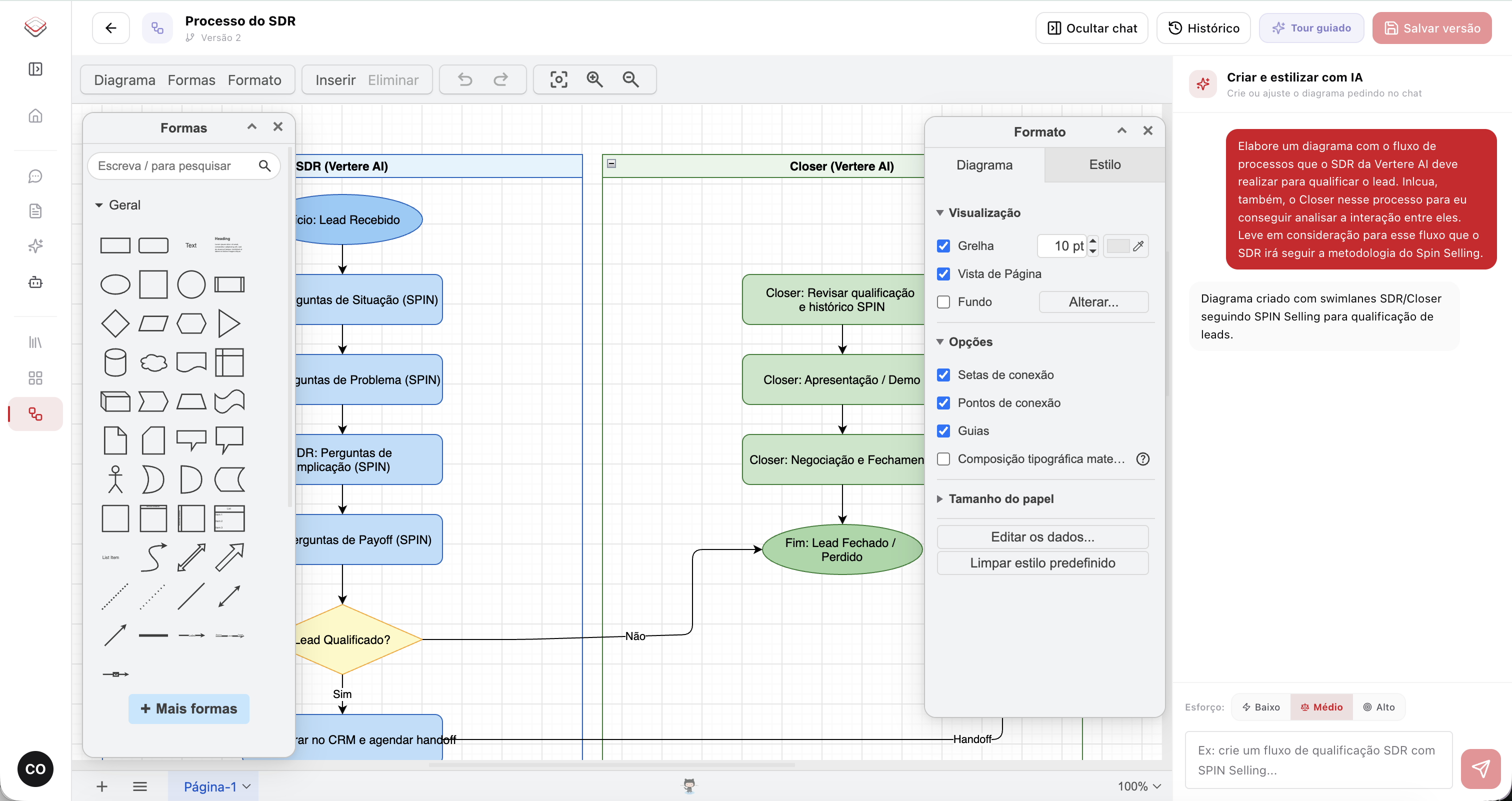Collapse the Formas panel with chevron

(x=252, y=127)
